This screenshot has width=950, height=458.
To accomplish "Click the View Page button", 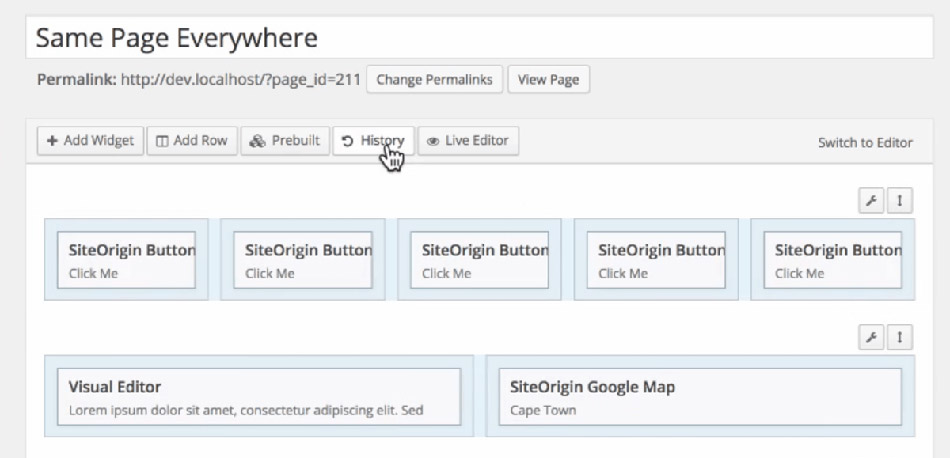I will (548, 80).
